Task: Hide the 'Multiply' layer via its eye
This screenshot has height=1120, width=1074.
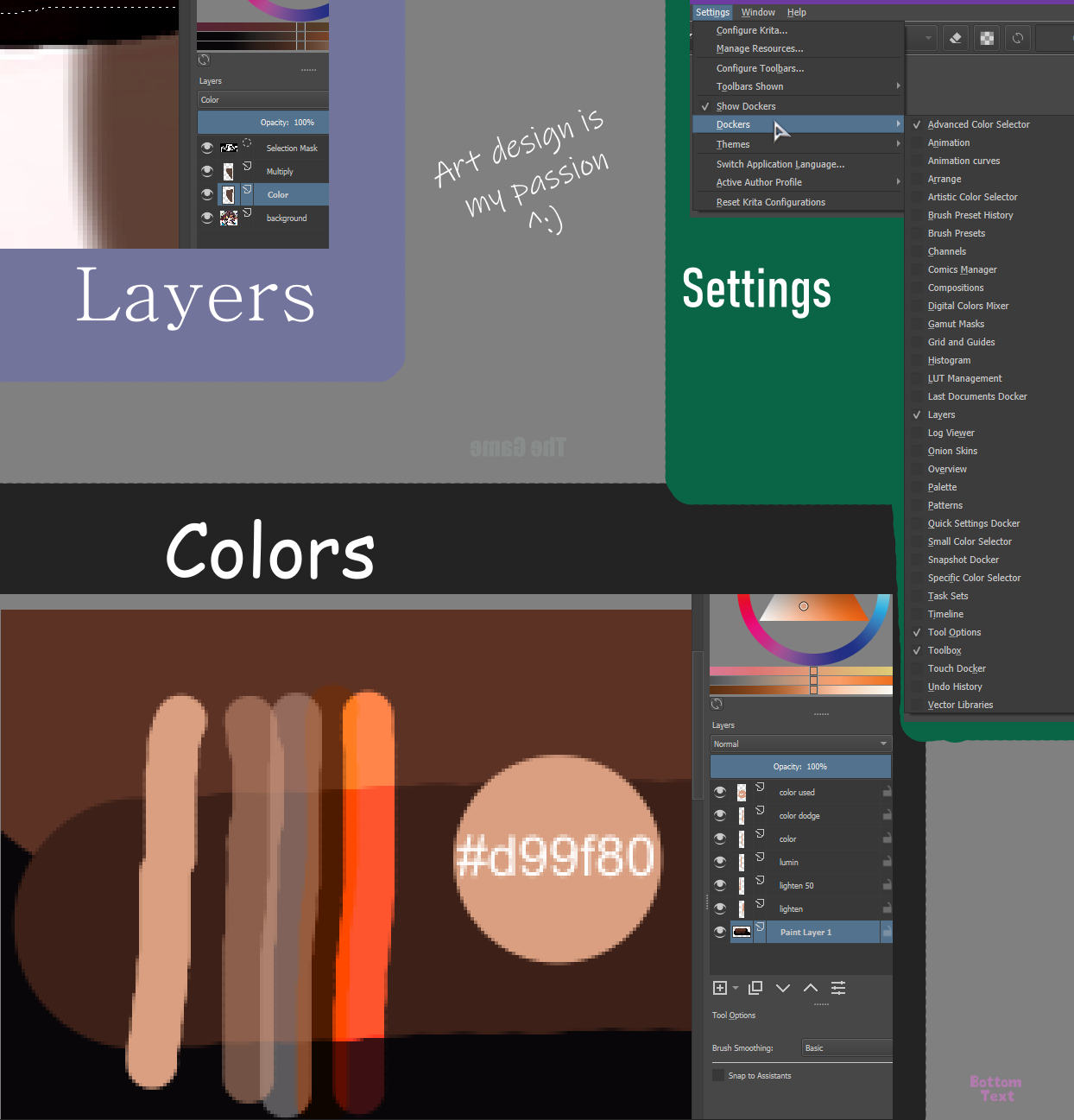Action: tap(207, 171)
